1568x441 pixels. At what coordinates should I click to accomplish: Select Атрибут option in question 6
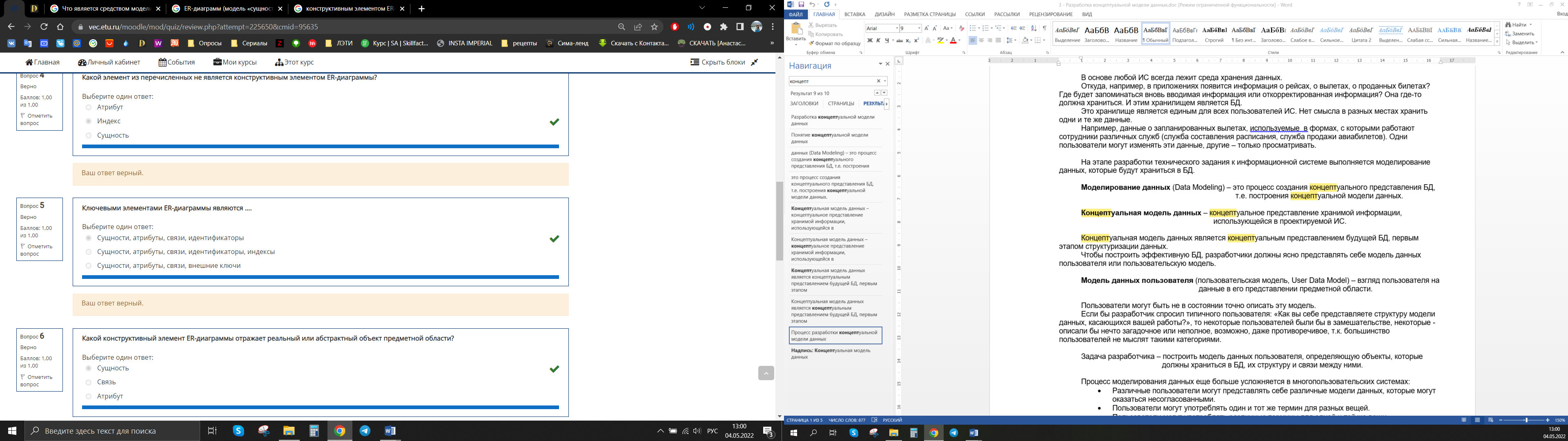pyautogui.click(x=88, y=396)
